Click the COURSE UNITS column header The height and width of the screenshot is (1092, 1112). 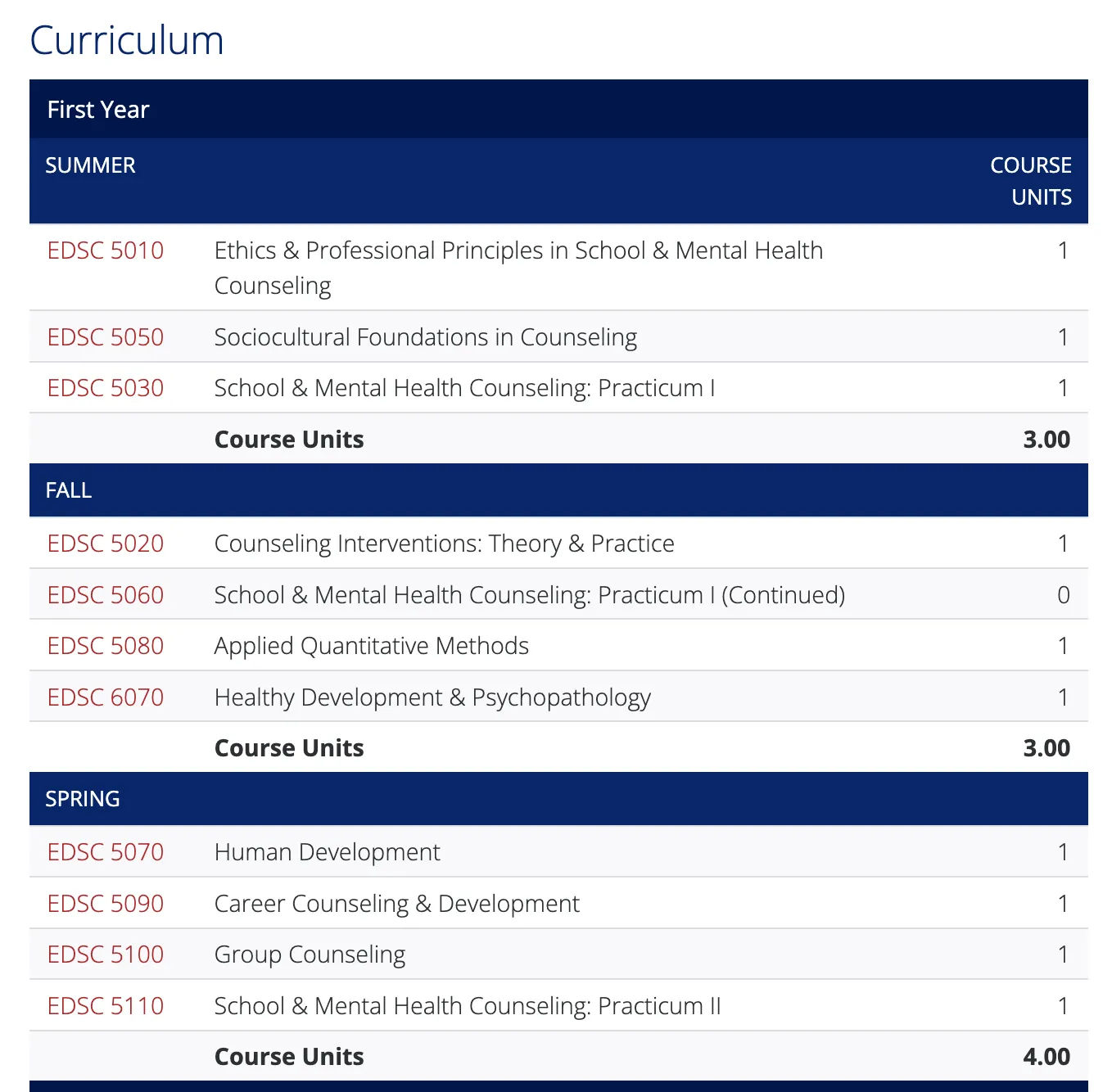point(1030,181)
